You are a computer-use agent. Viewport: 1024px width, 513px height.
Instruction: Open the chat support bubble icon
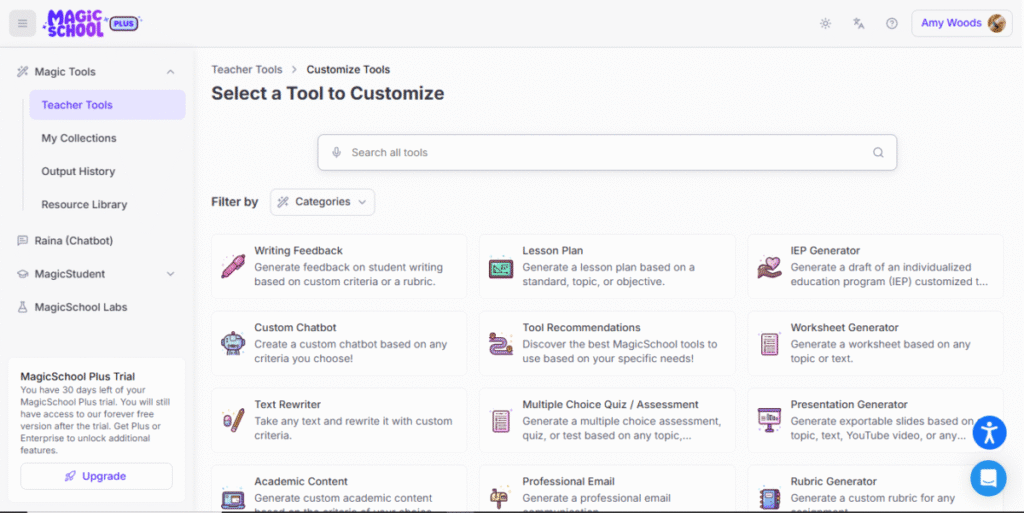(x=988, y=478)
